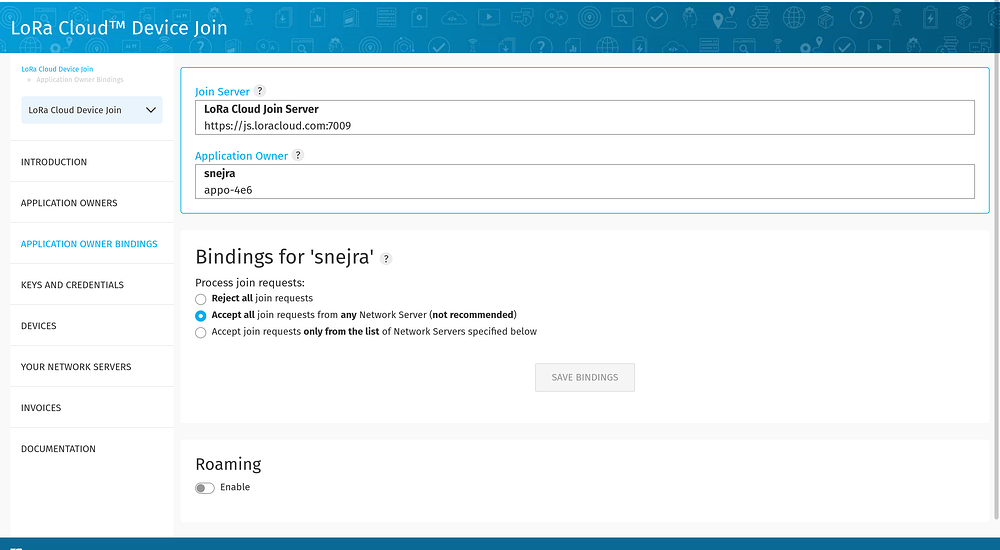Viewport: 1000px width, 550px height.
Task: Click the Enable label beside Roaming switch
Action: pos(235,487)
